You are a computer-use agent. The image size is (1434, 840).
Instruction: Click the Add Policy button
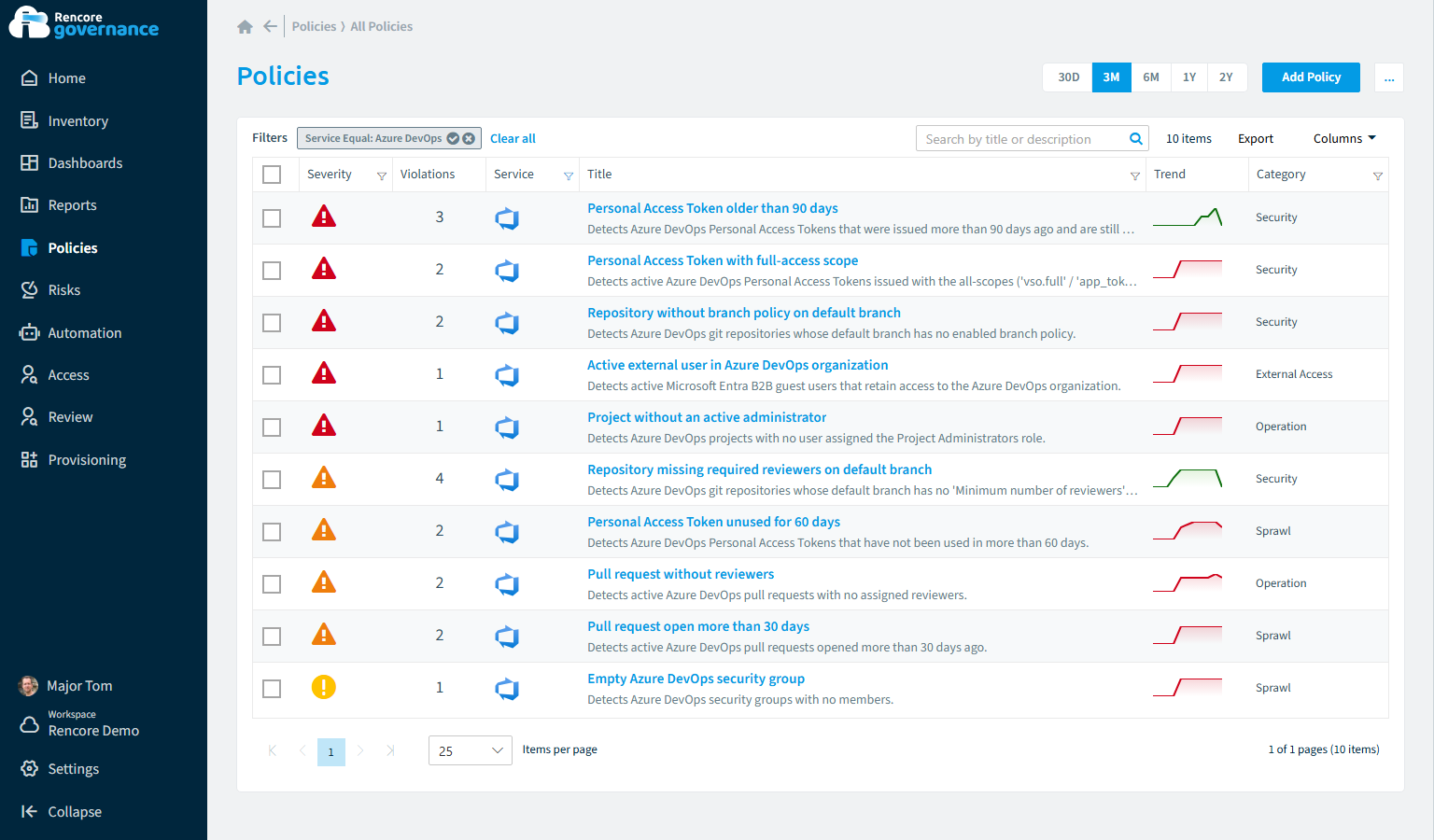tap(1311, 77)
